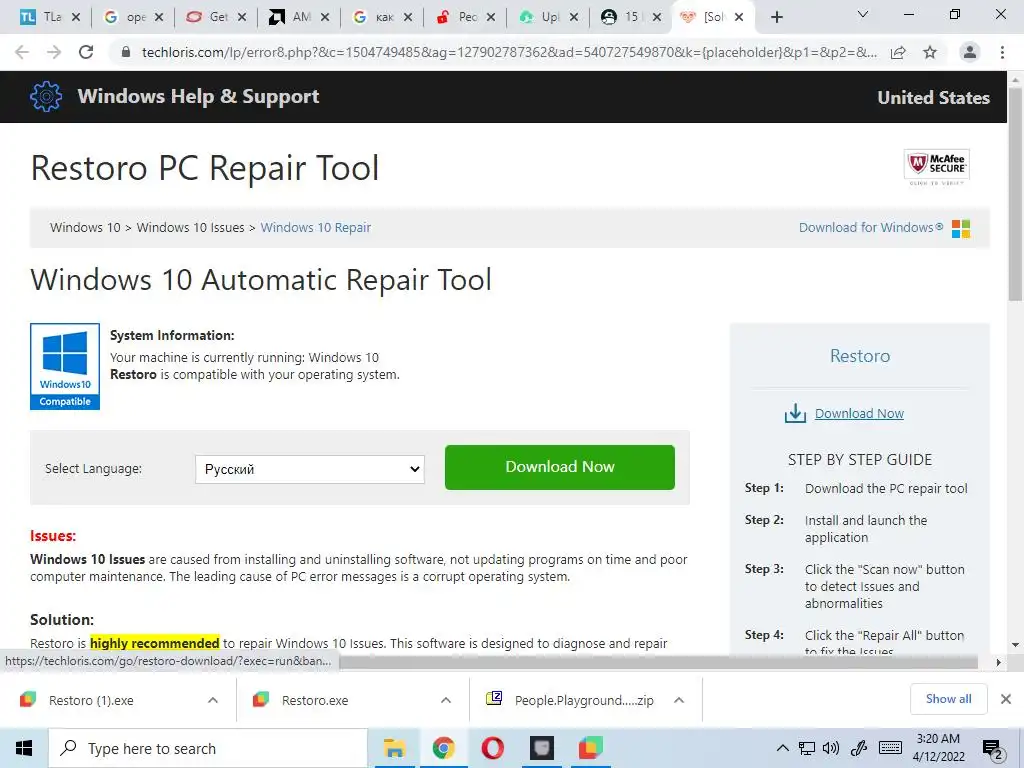Click the dark gray taskbar app icon
The height and width of the screenshot is (768, 1024).
coord(541,748)
